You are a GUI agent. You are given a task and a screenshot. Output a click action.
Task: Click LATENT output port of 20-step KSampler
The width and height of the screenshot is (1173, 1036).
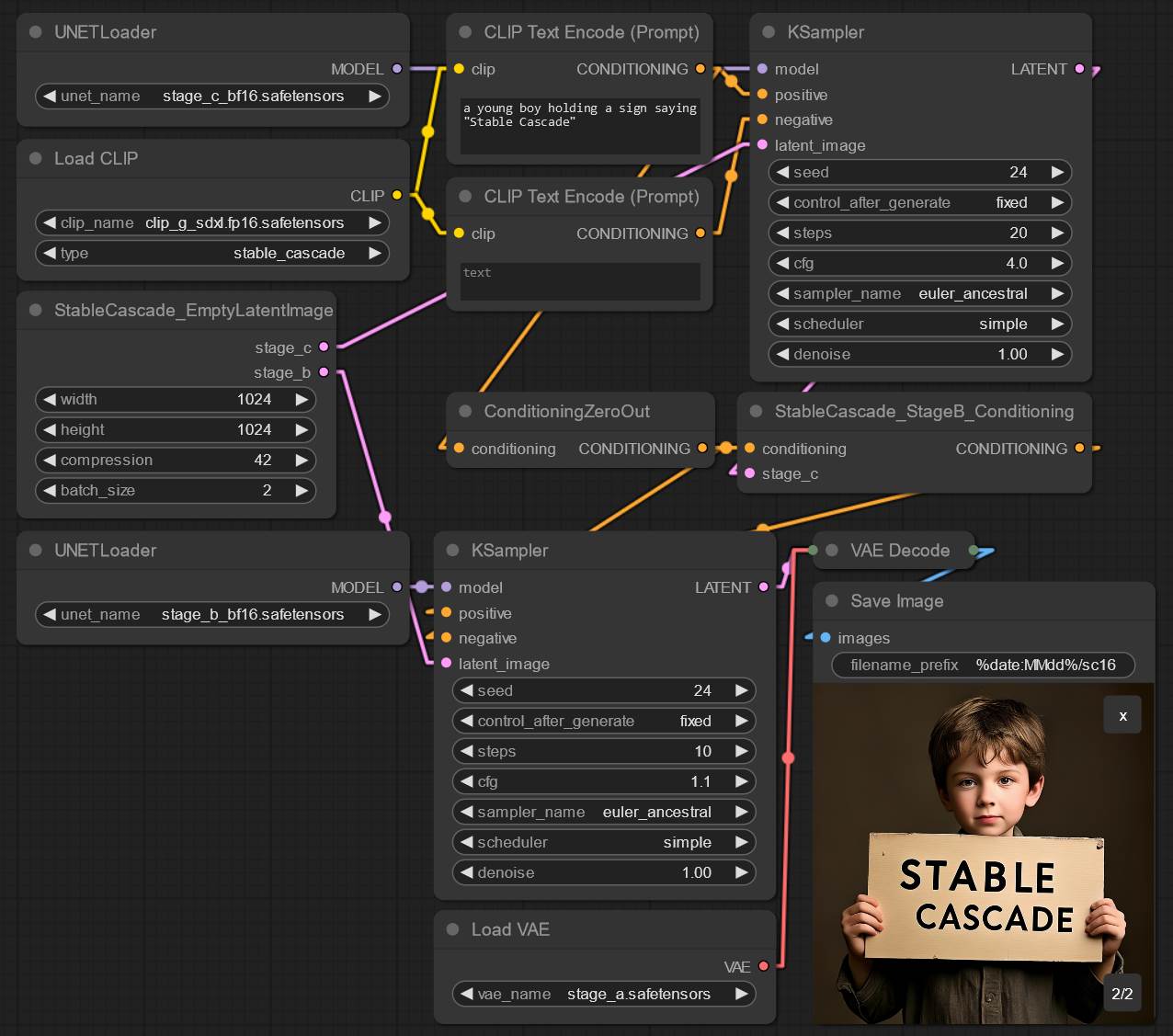point(1079,69)
